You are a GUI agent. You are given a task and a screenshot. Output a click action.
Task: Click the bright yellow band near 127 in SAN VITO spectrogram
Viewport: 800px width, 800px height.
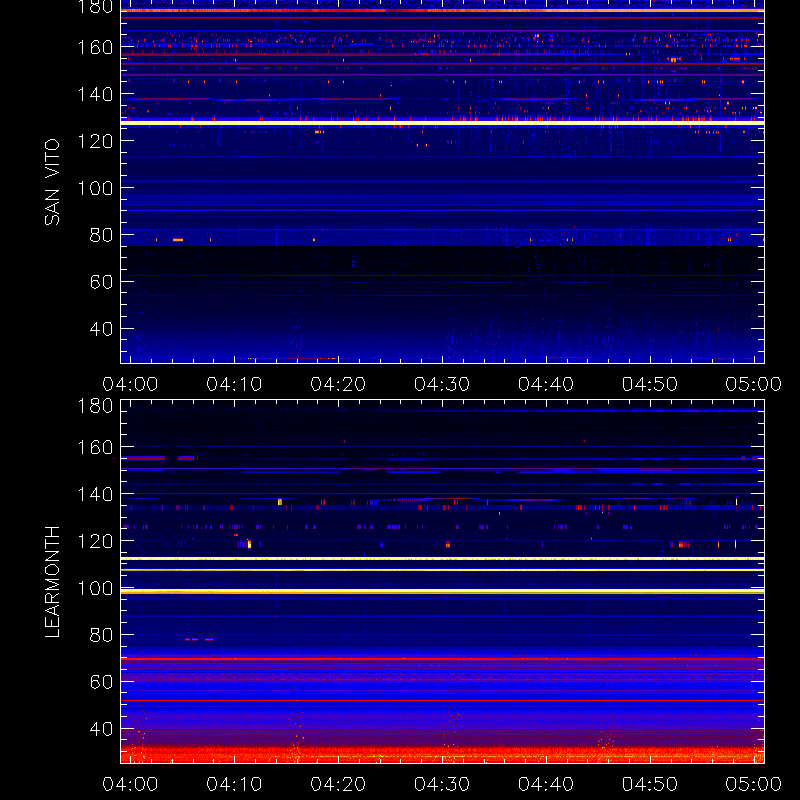point(442,123)
